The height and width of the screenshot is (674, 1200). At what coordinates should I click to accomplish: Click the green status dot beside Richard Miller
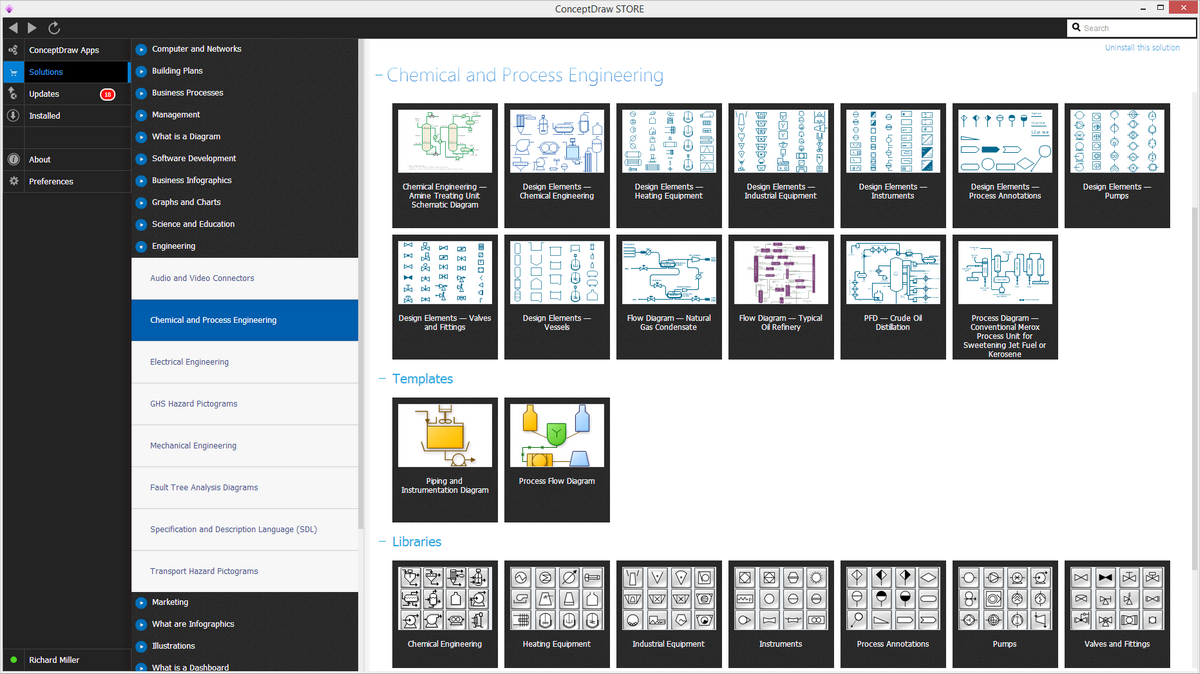[x=13, y=660]
